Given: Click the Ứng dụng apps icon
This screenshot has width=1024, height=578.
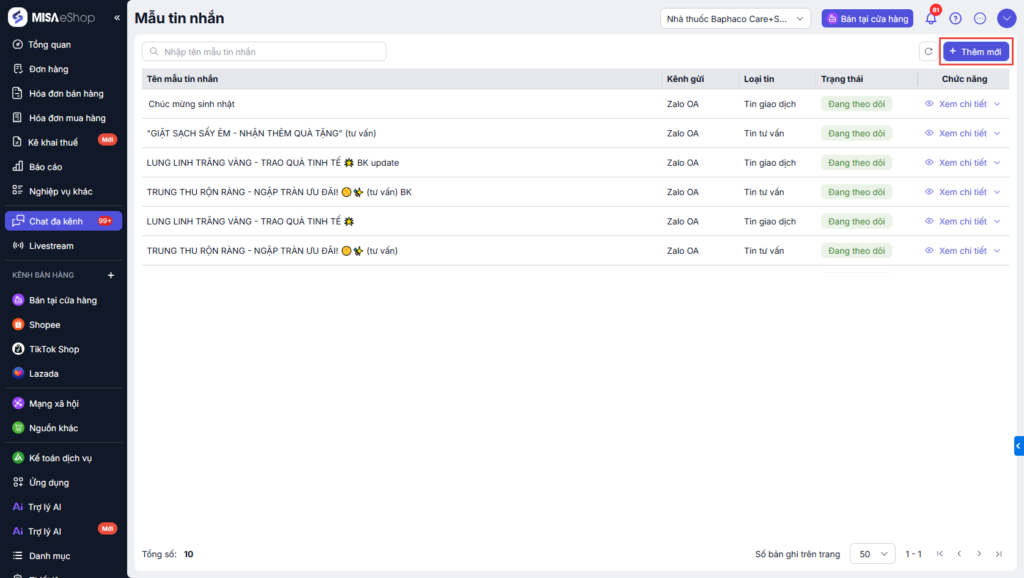Looking at the screenshot, I should pos(18,482).
